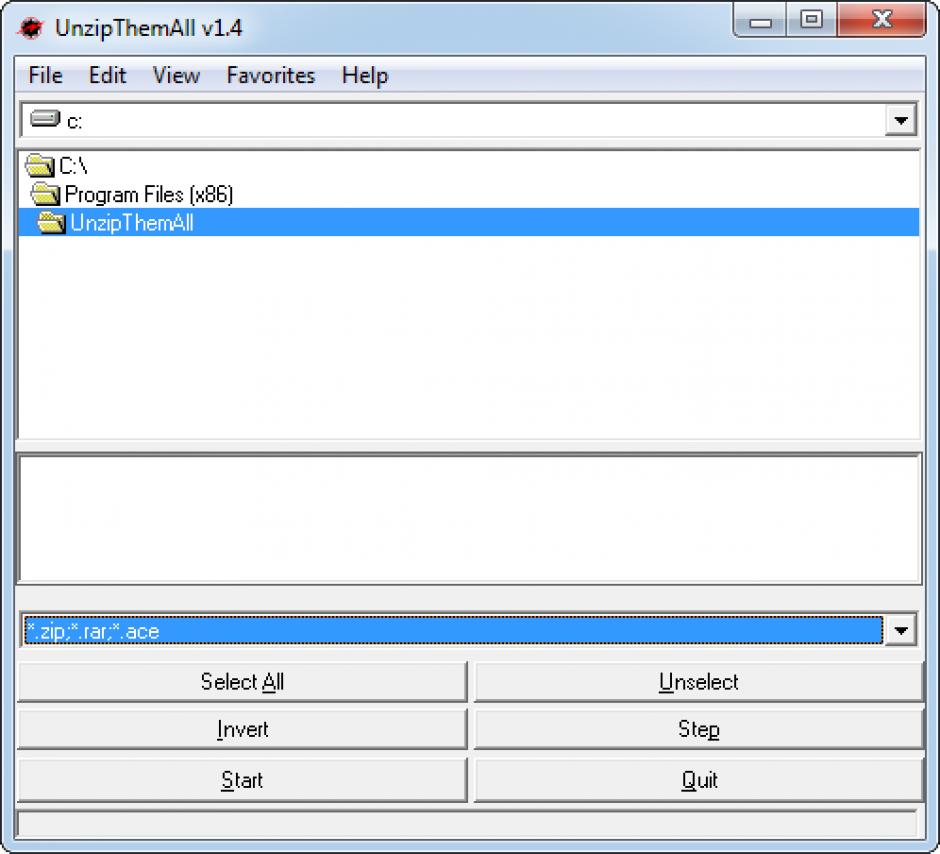This screenshot has width=940, height=854.
Task: Click the *.zip;*.rar;*.ace filter field
Action: point(453,630)
